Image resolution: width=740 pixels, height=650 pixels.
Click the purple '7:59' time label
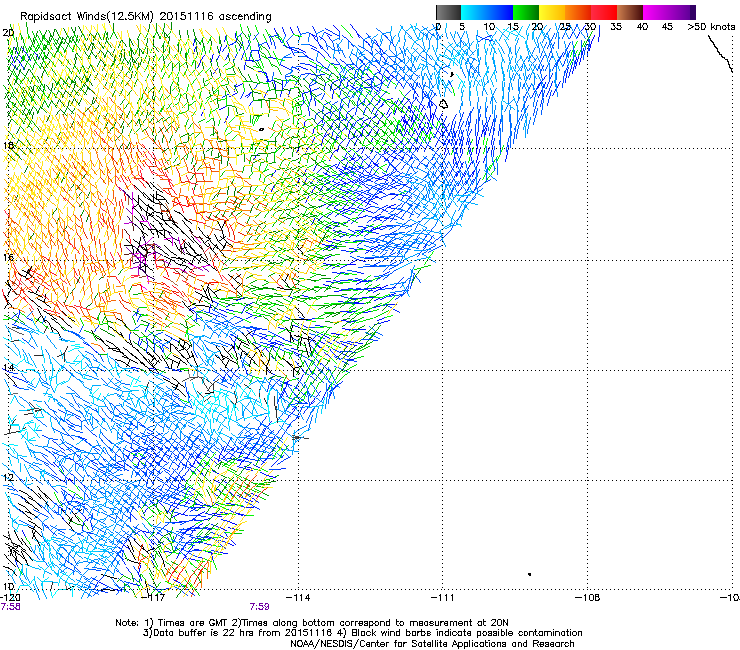point(260,607)
